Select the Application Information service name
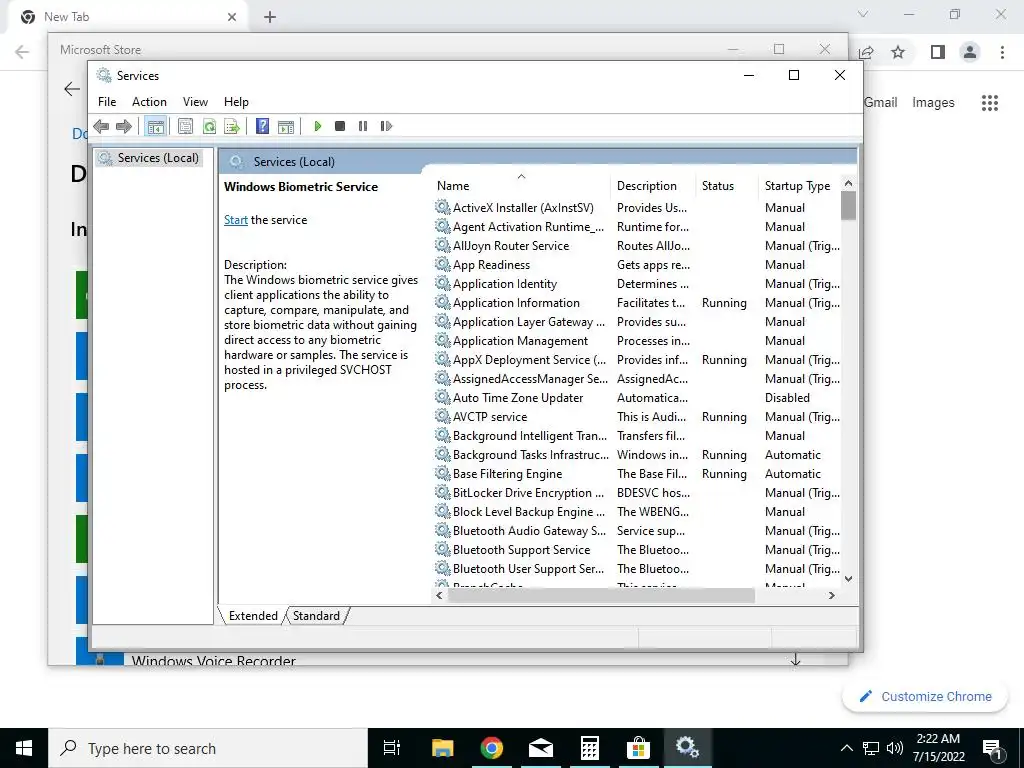This screenshot has height=768, width=1024. point(516,303)
